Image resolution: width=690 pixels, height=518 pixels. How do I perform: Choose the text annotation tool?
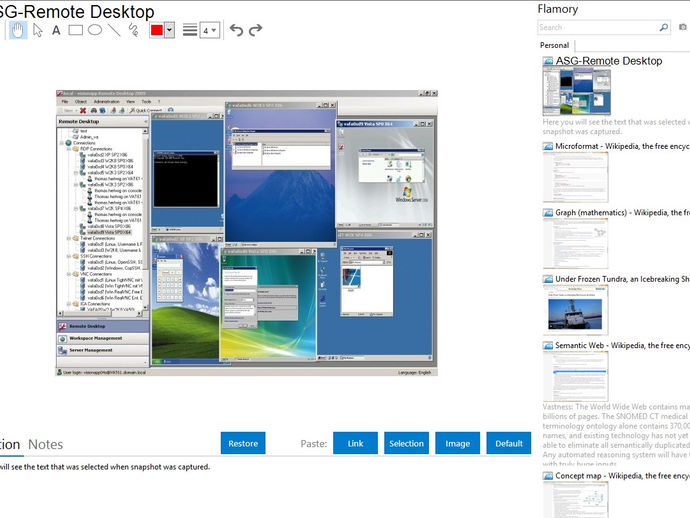(x=56, y=30)
